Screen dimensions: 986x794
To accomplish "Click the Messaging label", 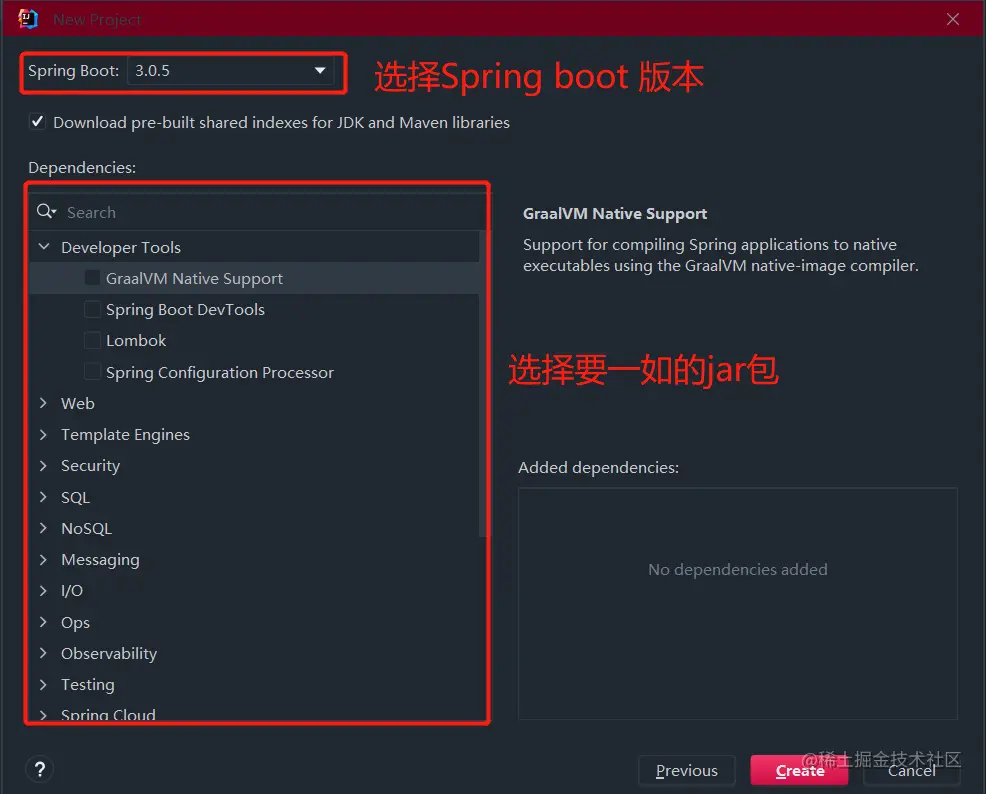I will tap(100, 560).
